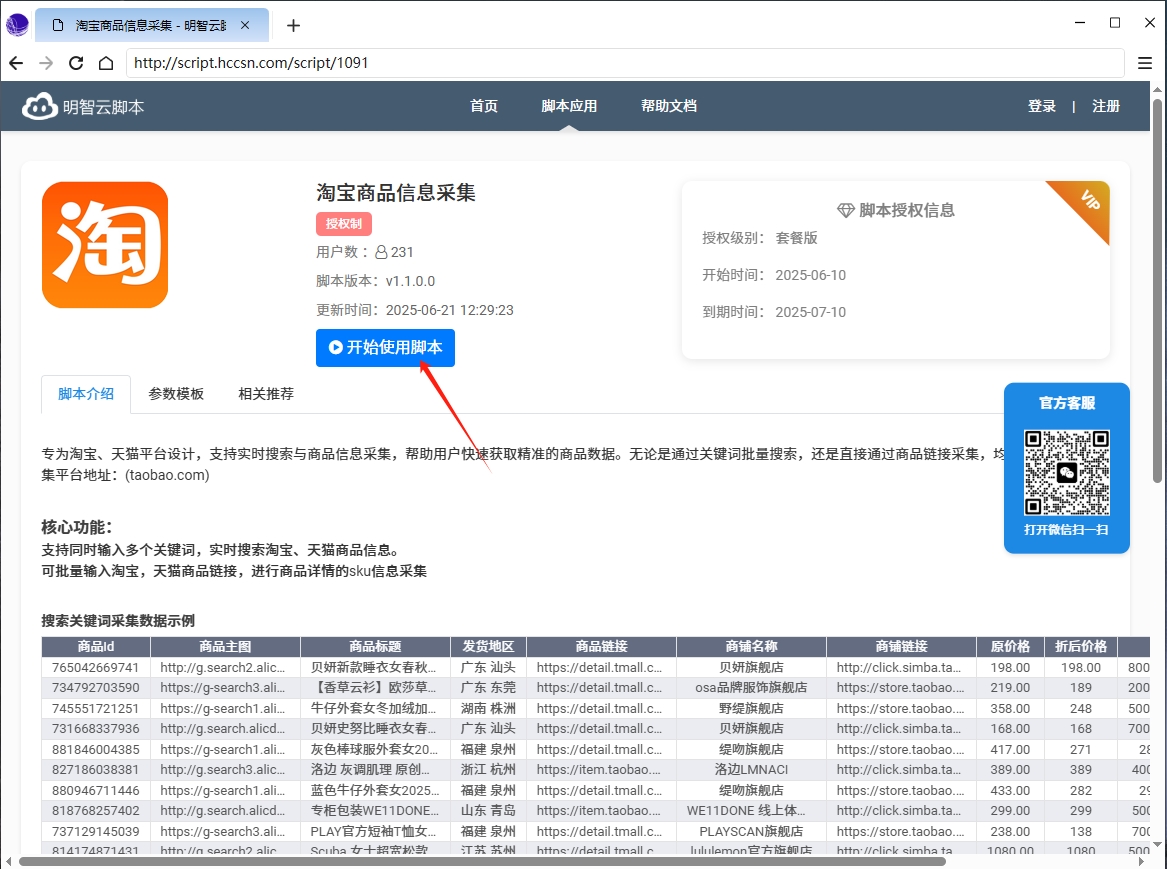Viewport: 1167px width, 869px height.
Task: Reload the page with refresh icon
Action: pyautogui.click(x=76, y=63)
